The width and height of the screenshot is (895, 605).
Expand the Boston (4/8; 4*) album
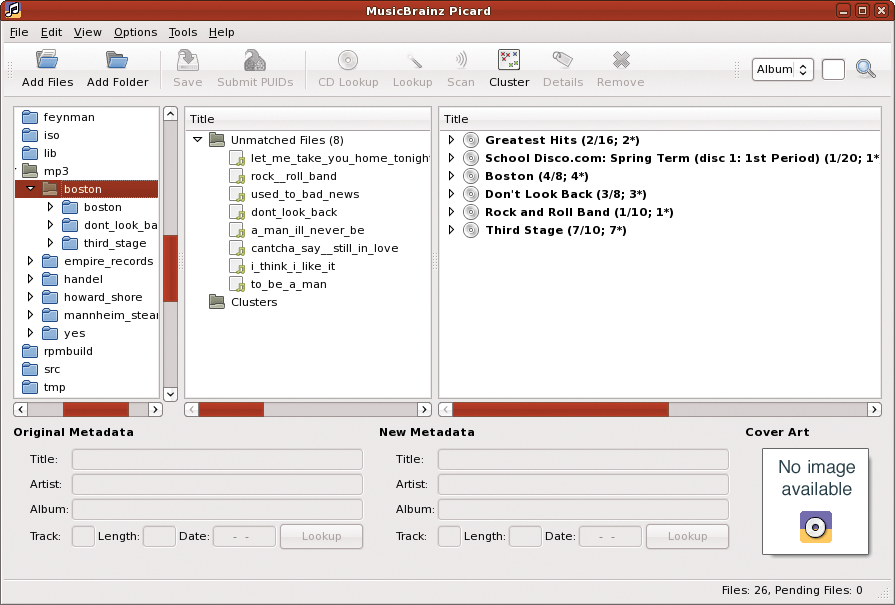pyautogui.click(x=451, y=176)
